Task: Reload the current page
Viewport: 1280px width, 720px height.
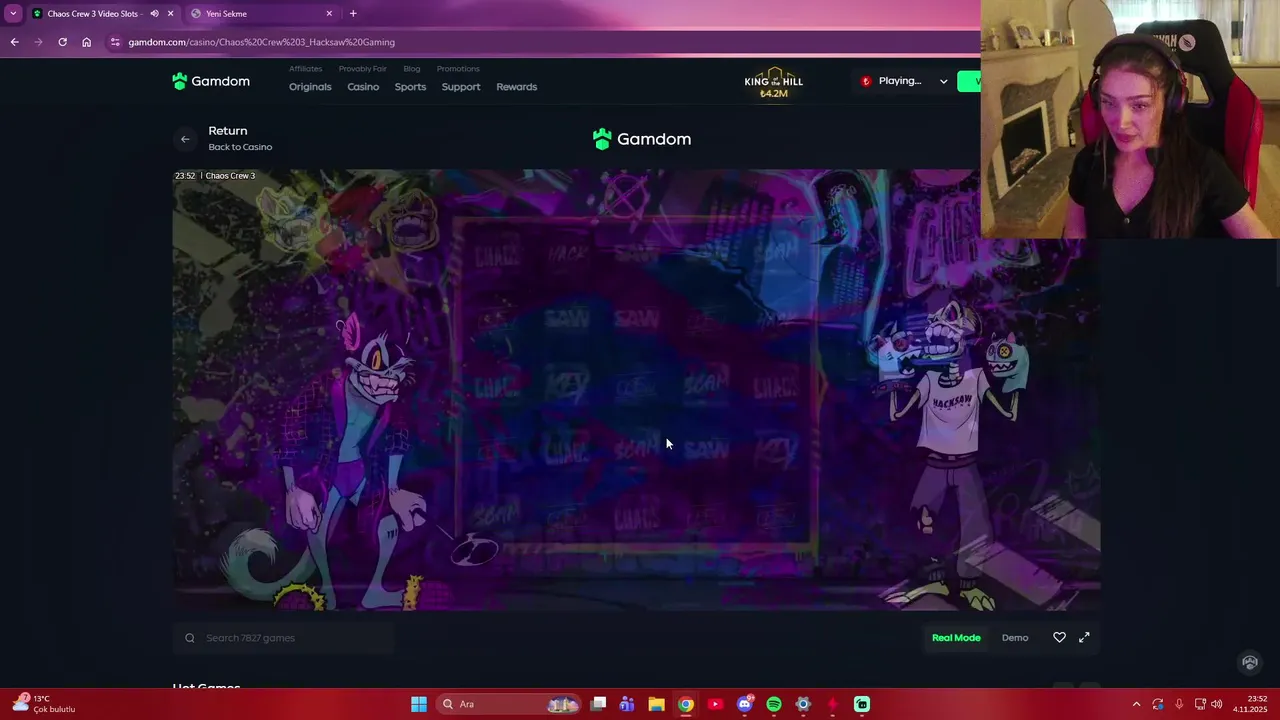Action: point(62,42)
